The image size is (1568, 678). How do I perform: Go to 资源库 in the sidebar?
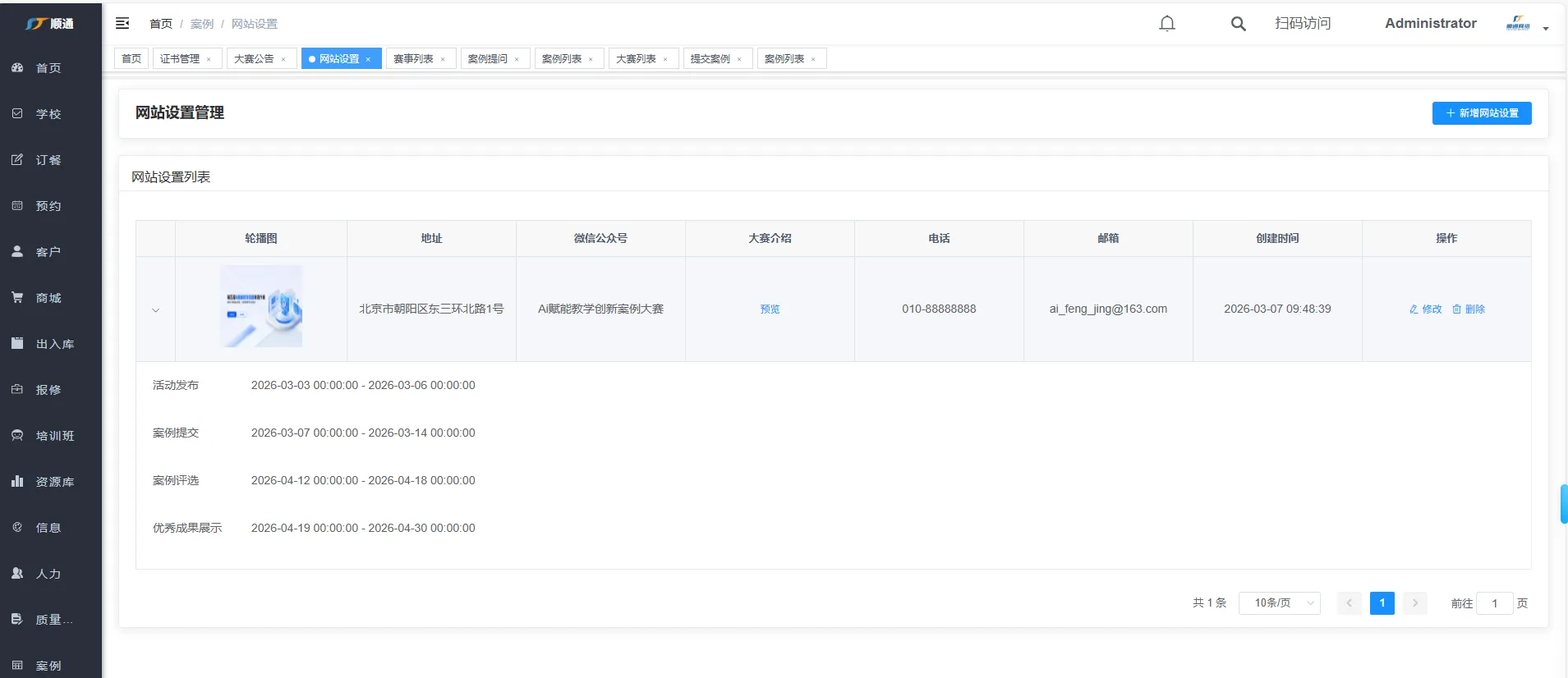coord(54,482)
